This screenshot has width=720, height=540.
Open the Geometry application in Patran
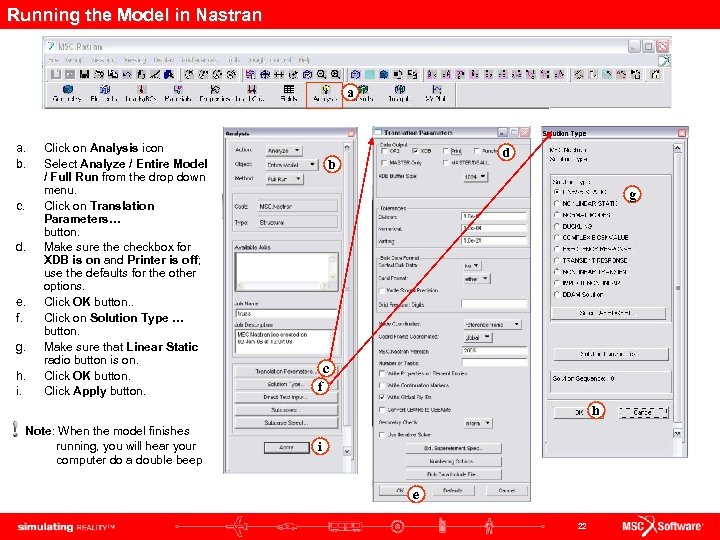pos(67,93)
